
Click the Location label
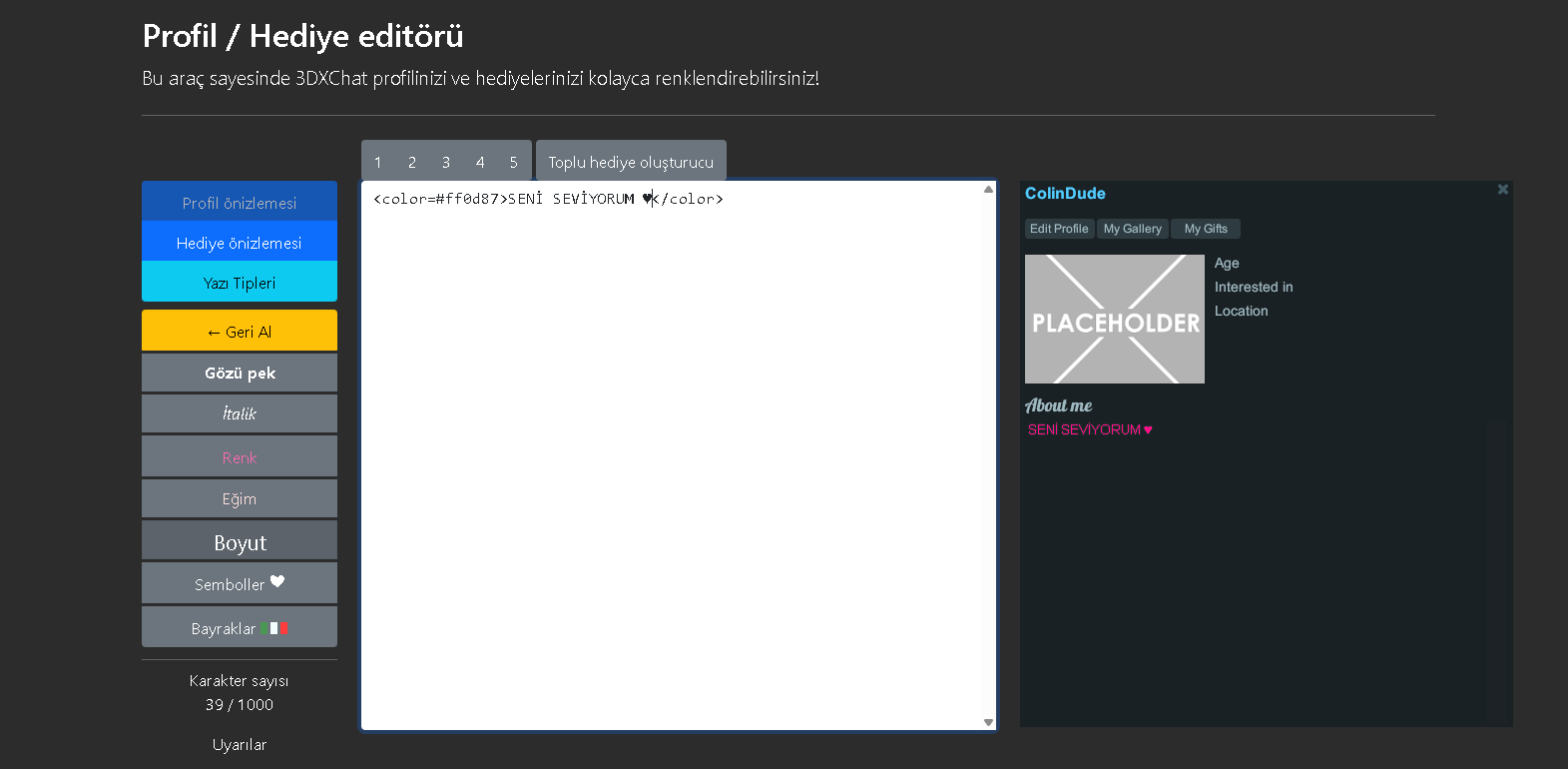click(x=1242, y=311)
